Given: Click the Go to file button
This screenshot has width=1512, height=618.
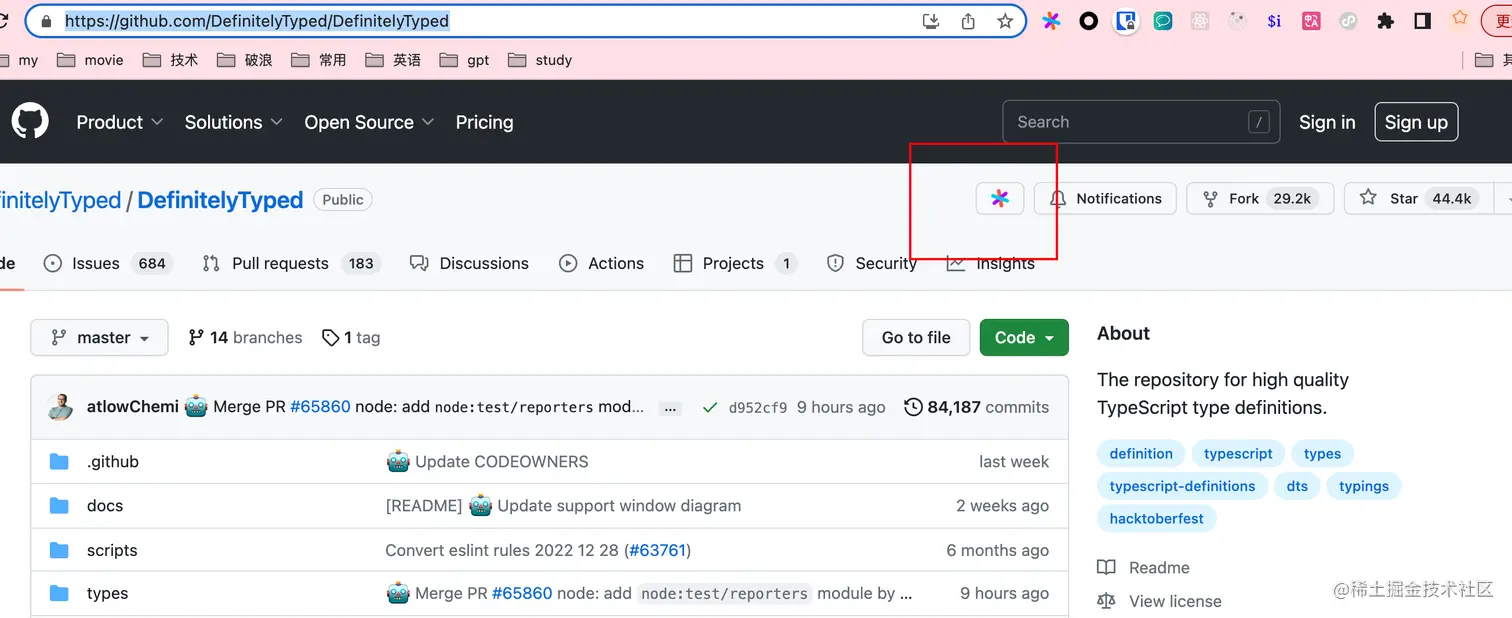Looking at the screenshot, I should 916,338.
